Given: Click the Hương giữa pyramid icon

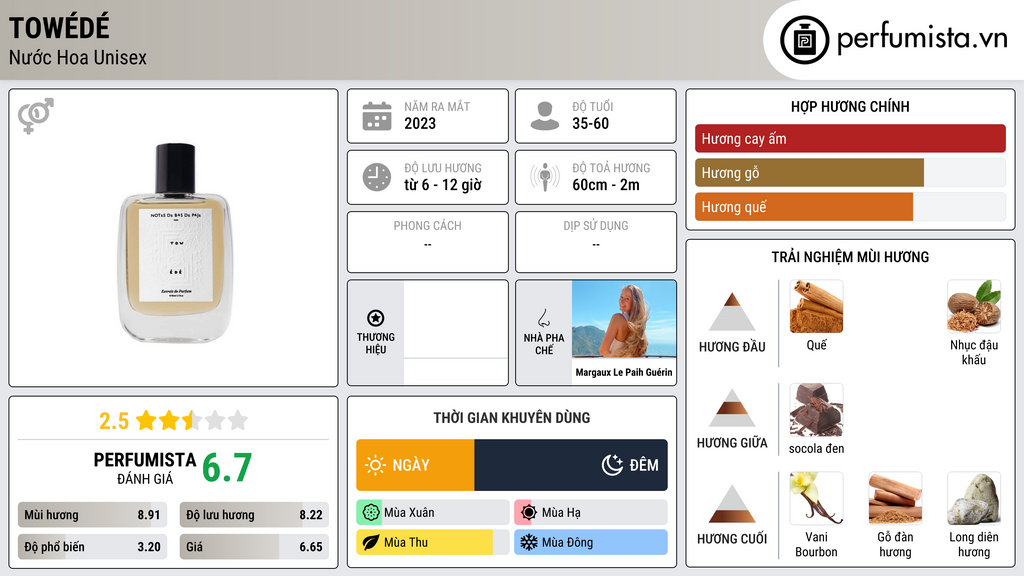Looking at the screenshot, I should point(732,408).
